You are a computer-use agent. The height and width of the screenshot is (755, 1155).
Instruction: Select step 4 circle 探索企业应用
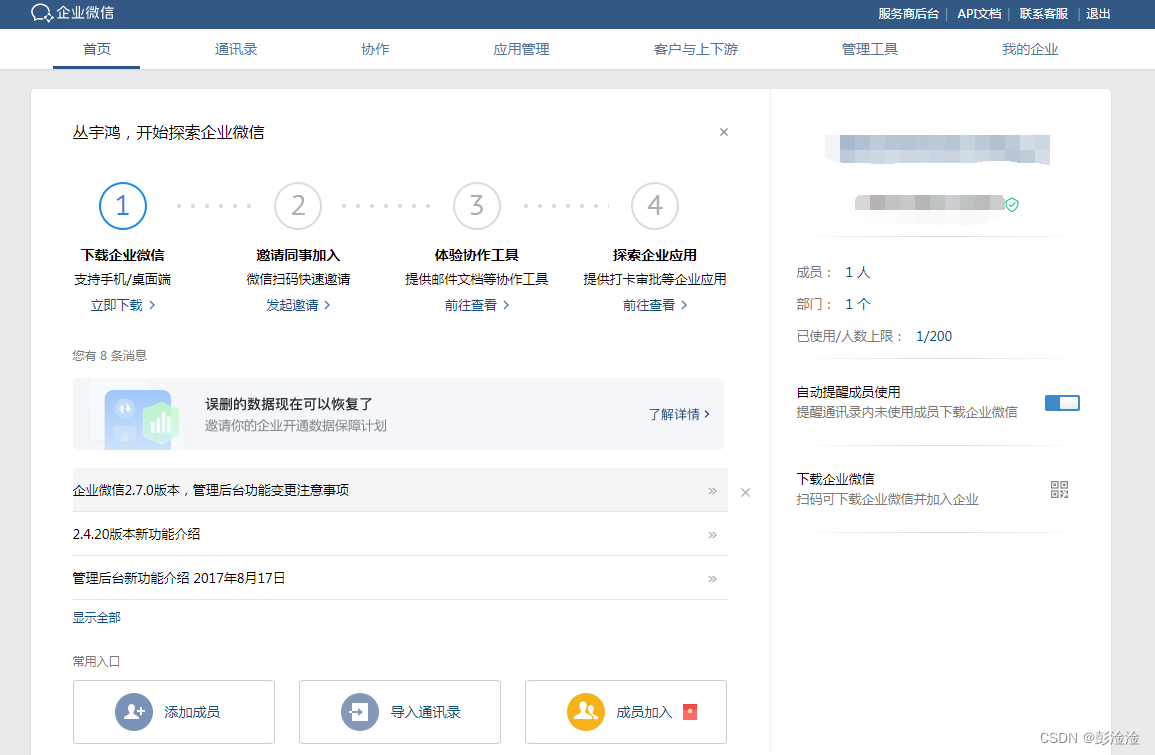[x=655, y=206]
